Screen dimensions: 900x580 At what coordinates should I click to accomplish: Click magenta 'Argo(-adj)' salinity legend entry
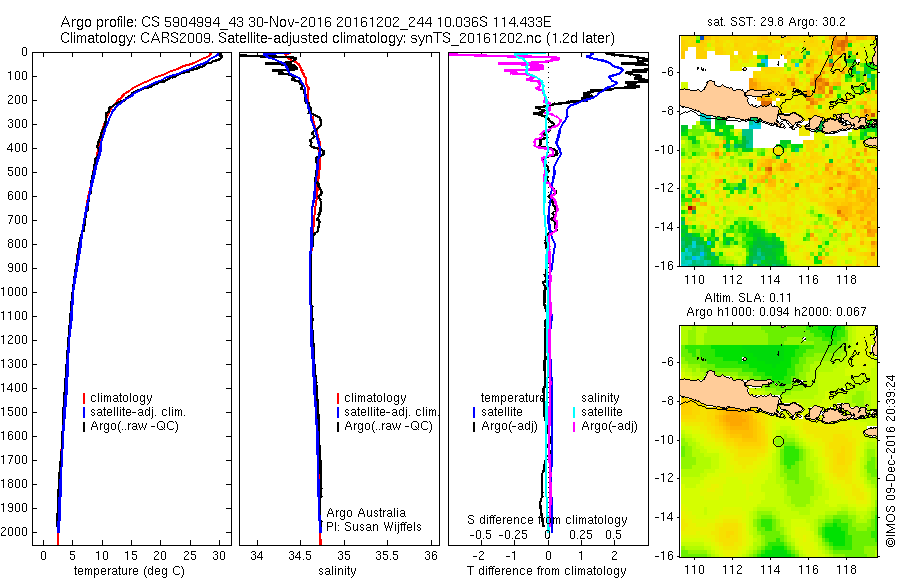pyautogui.click(x=605, y=426)
